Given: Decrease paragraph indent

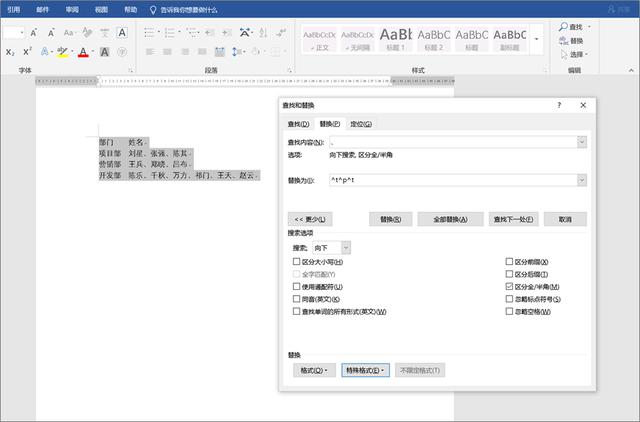Looking at the screenshot, I should (x=209, y=33).
